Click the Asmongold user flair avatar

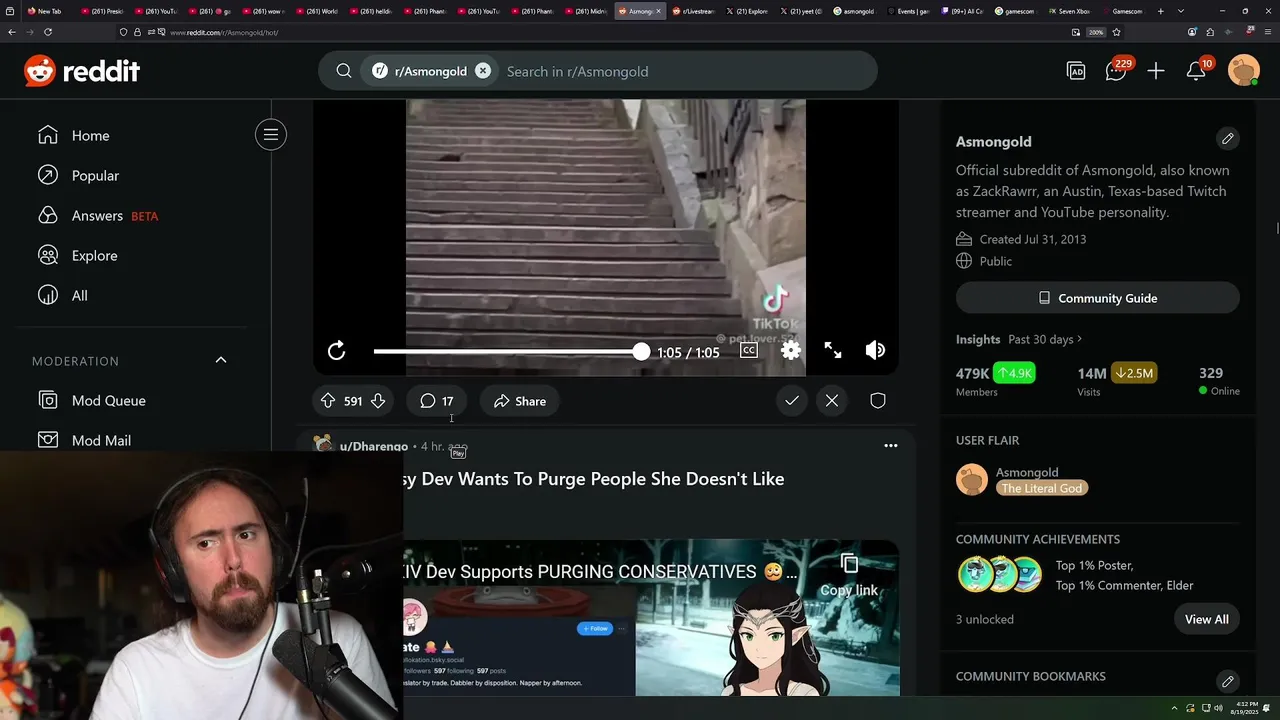[x=972, y=479]
